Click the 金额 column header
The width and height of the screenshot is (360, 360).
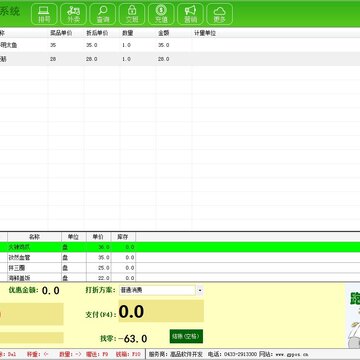pyautogui.click(x=164, y=33)
